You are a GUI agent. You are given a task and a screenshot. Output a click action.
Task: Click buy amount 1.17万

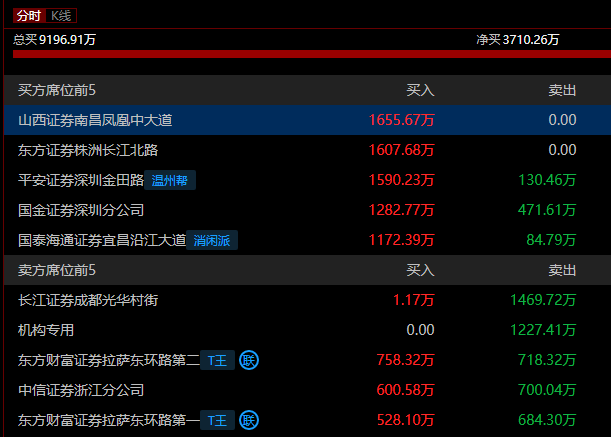(413, 300)
